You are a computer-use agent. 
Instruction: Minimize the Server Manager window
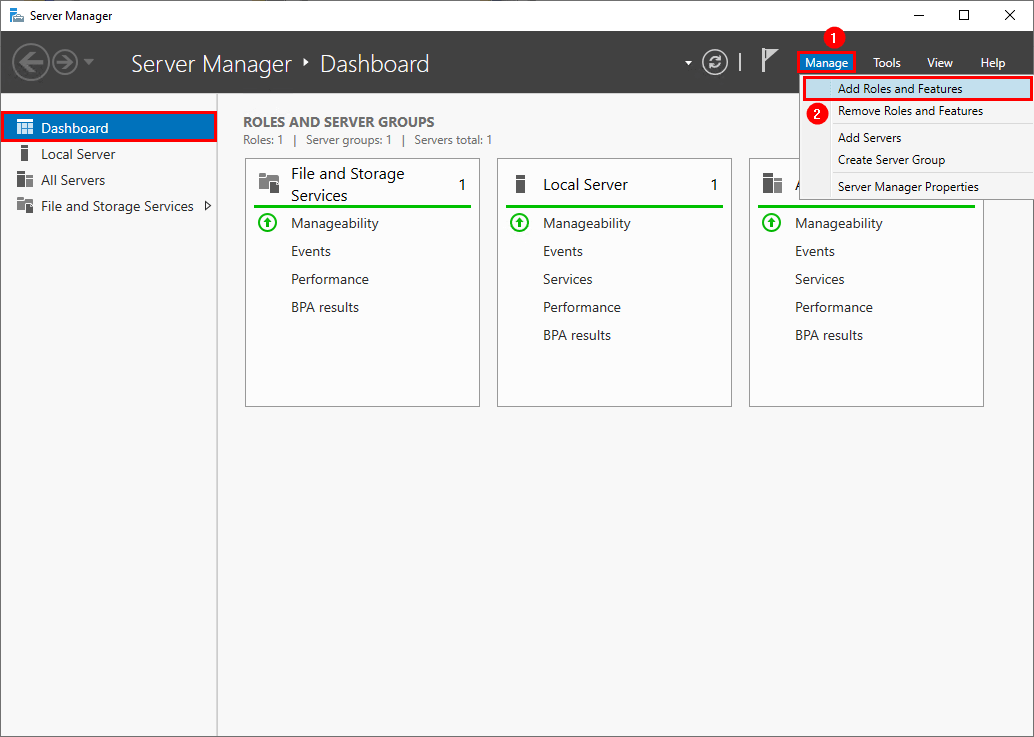click(919, 15)
